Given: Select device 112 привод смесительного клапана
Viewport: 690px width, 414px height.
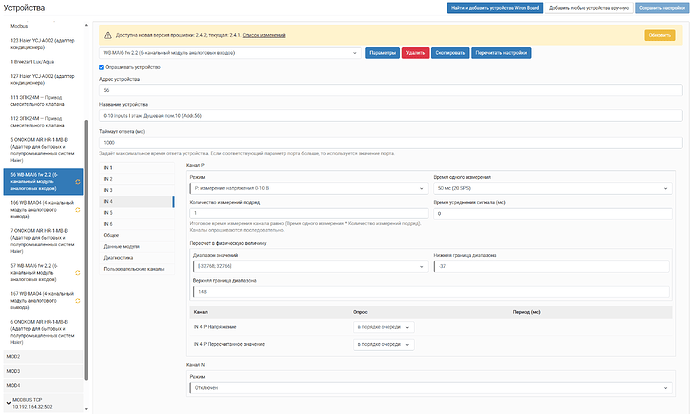Looking at the screenshot, I should (x=44, y=122).
